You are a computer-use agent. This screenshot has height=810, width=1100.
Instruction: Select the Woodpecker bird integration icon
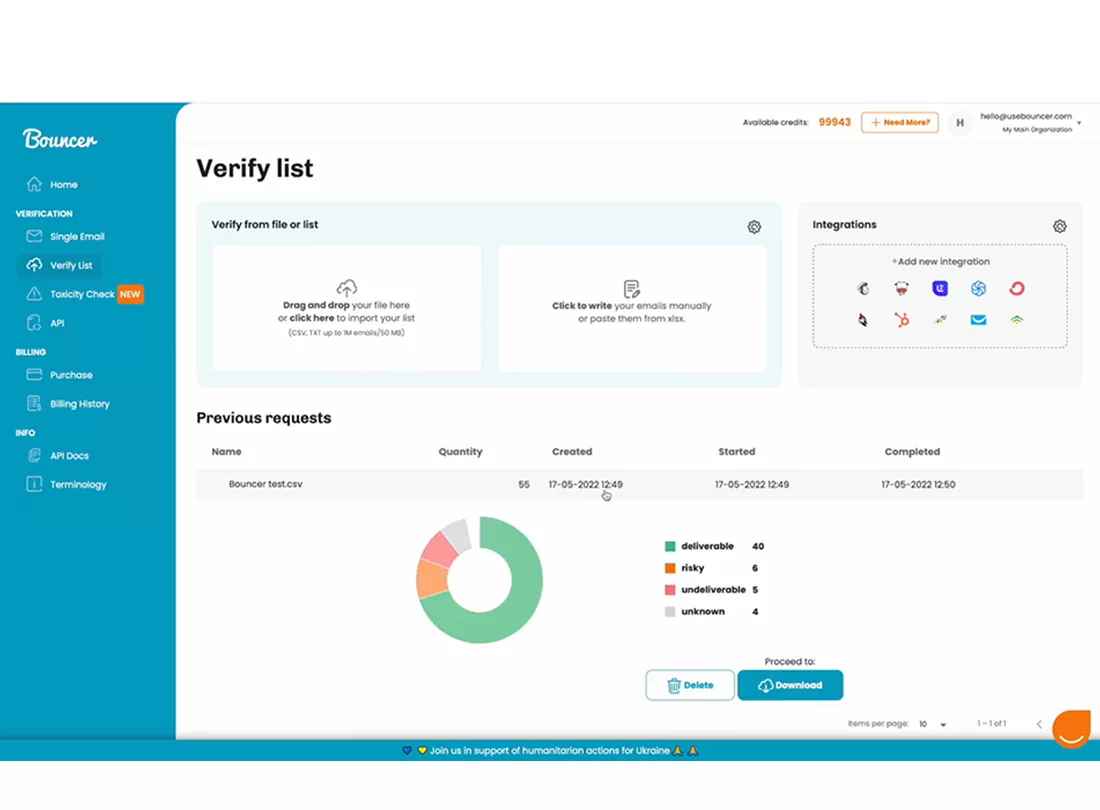coord(863,320)
